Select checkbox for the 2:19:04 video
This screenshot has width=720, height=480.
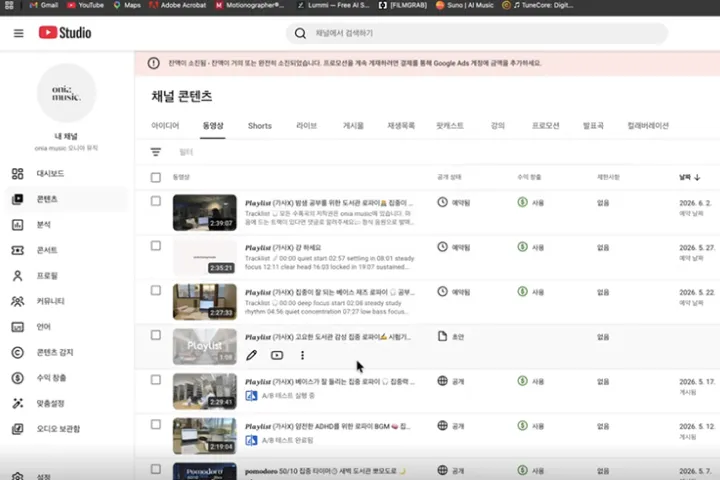(x=156, y=424)
